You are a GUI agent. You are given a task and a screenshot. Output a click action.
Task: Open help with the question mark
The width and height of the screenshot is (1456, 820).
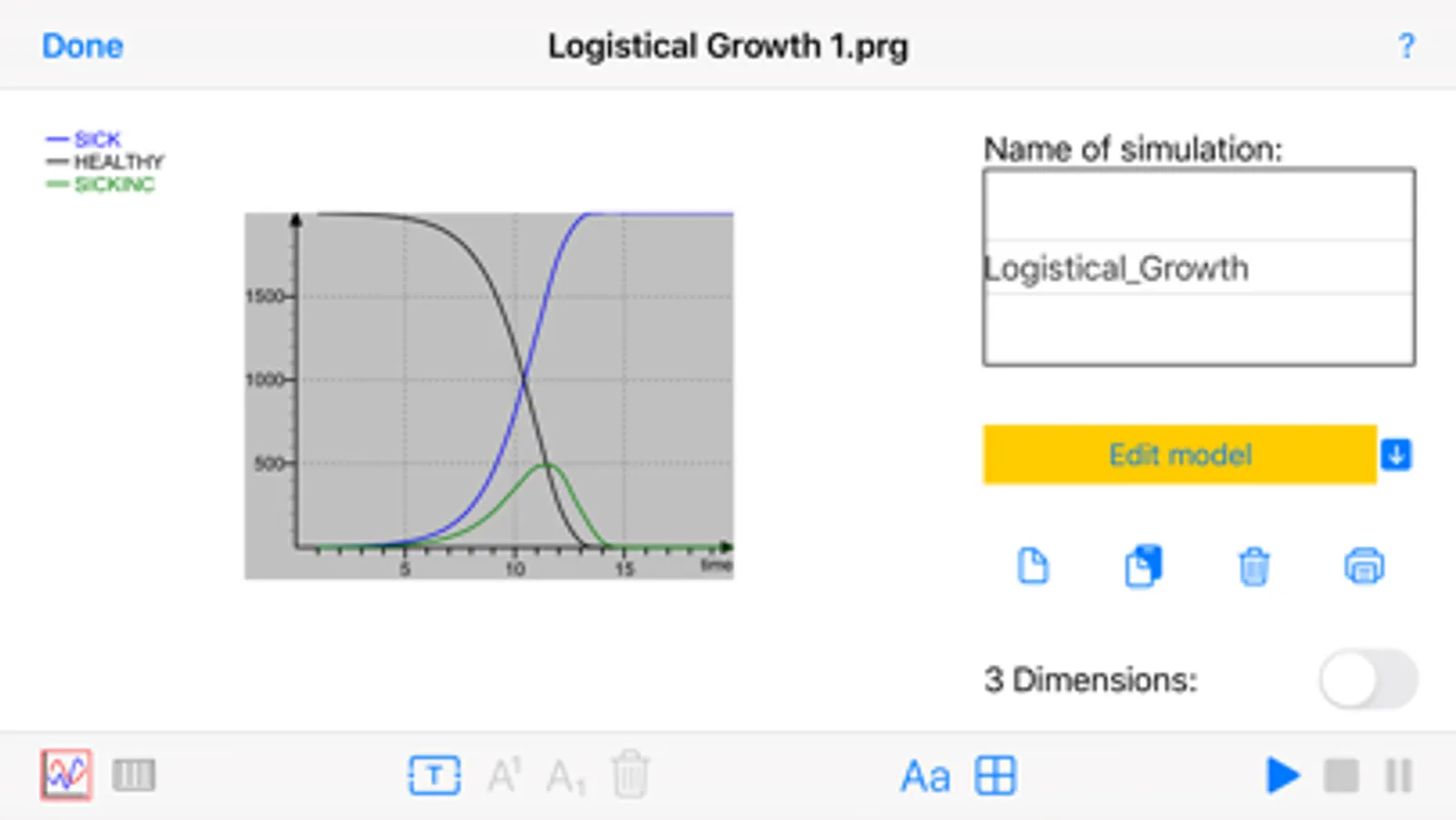click(x=1406, y=46)
